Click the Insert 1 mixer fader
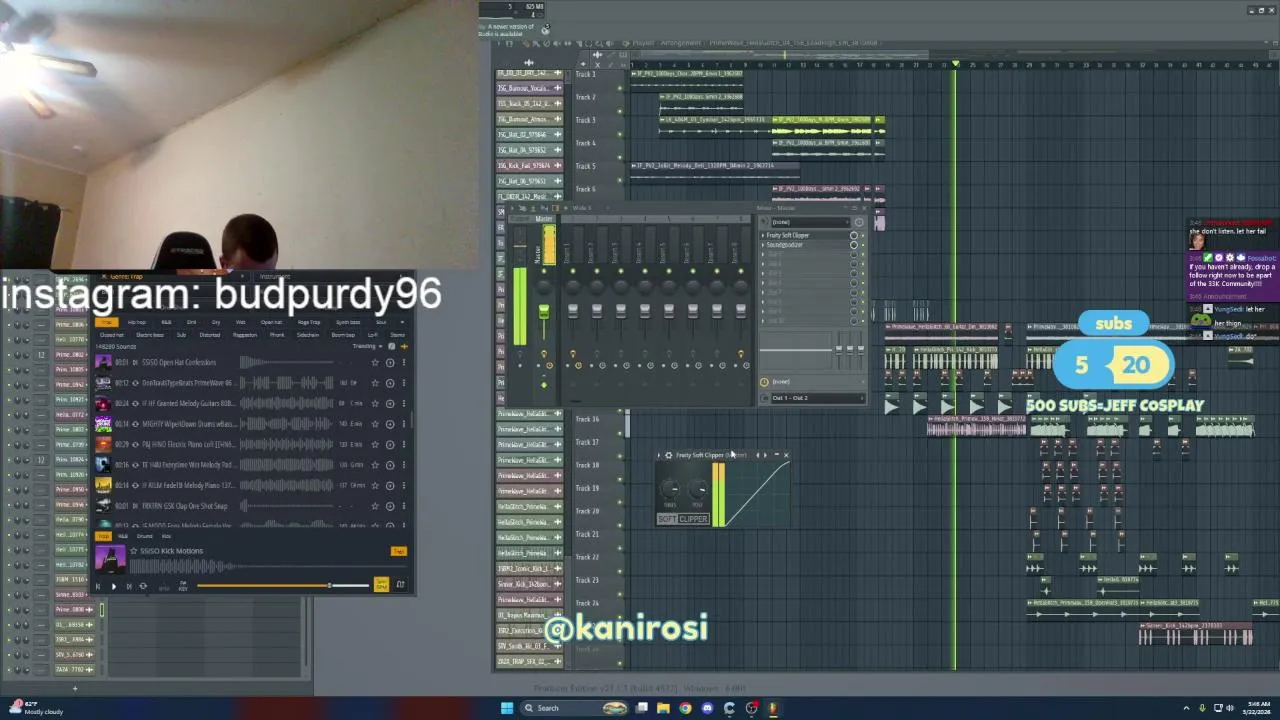This screenshot has width=1280, height=720. pos(572,312)
